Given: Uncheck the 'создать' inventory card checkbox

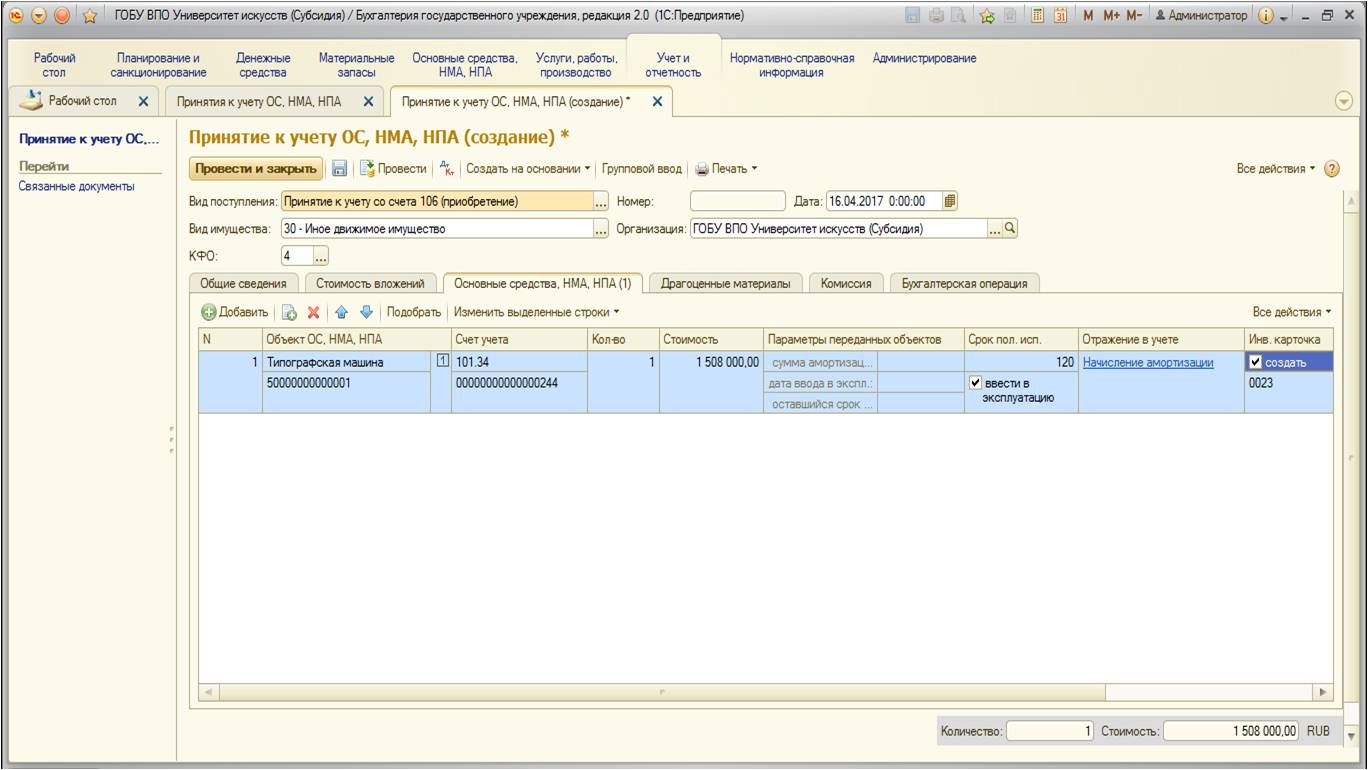Looking at the screenshot, I should coord(1256,362).
